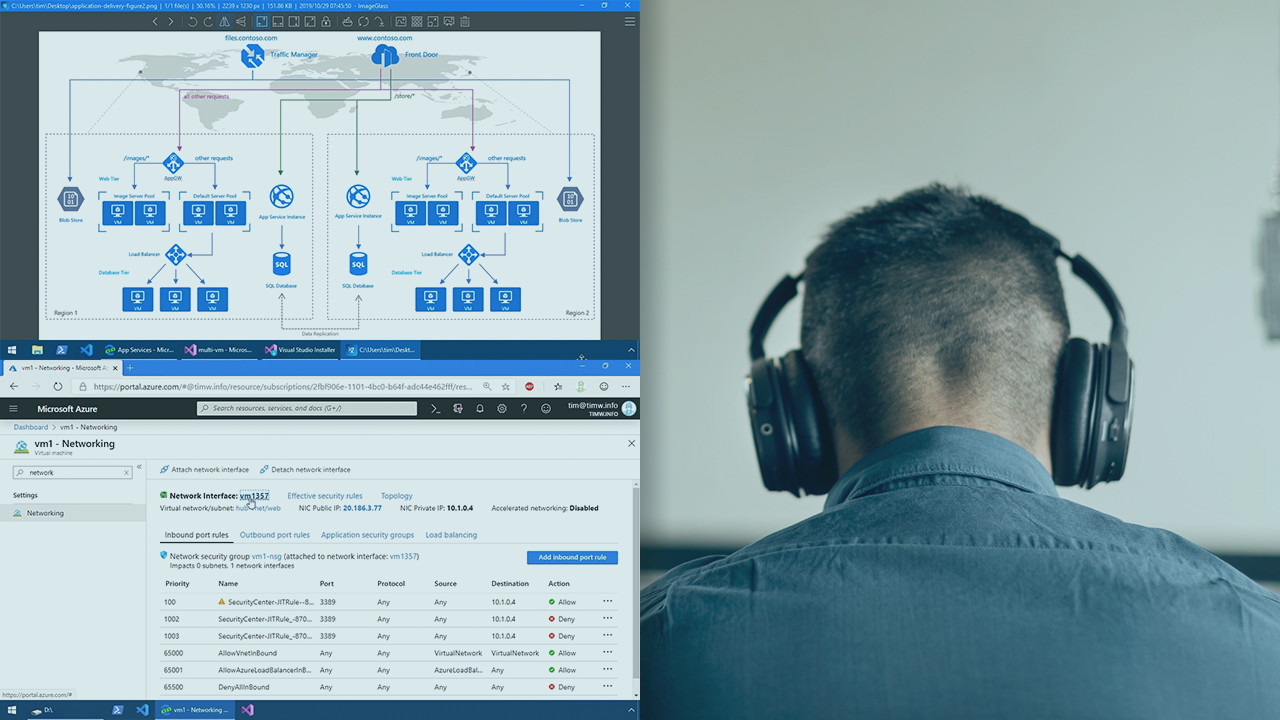Open Azure notifications bell
The image size is (1280, 720).
480,409
